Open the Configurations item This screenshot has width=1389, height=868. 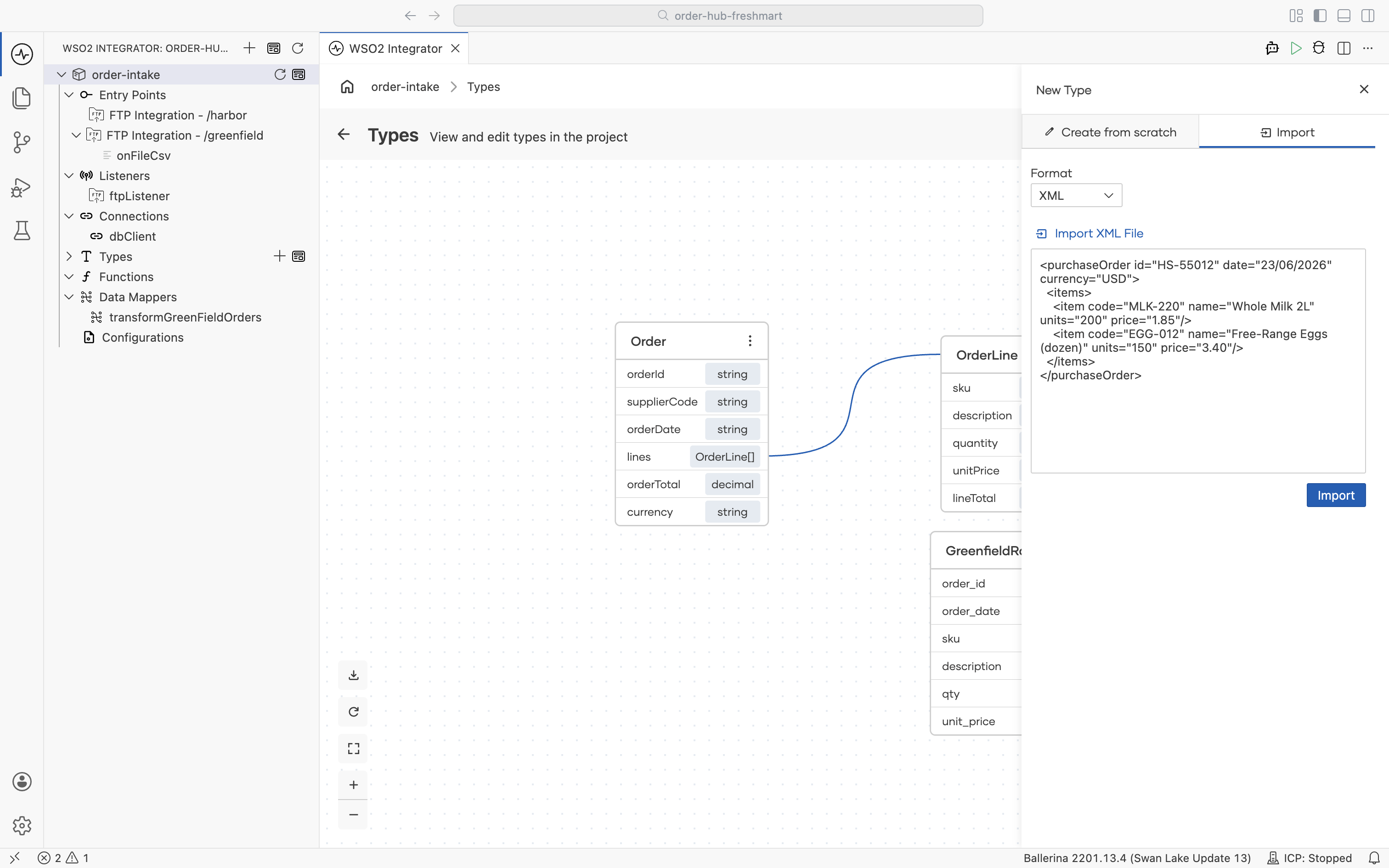click(142, 338)
